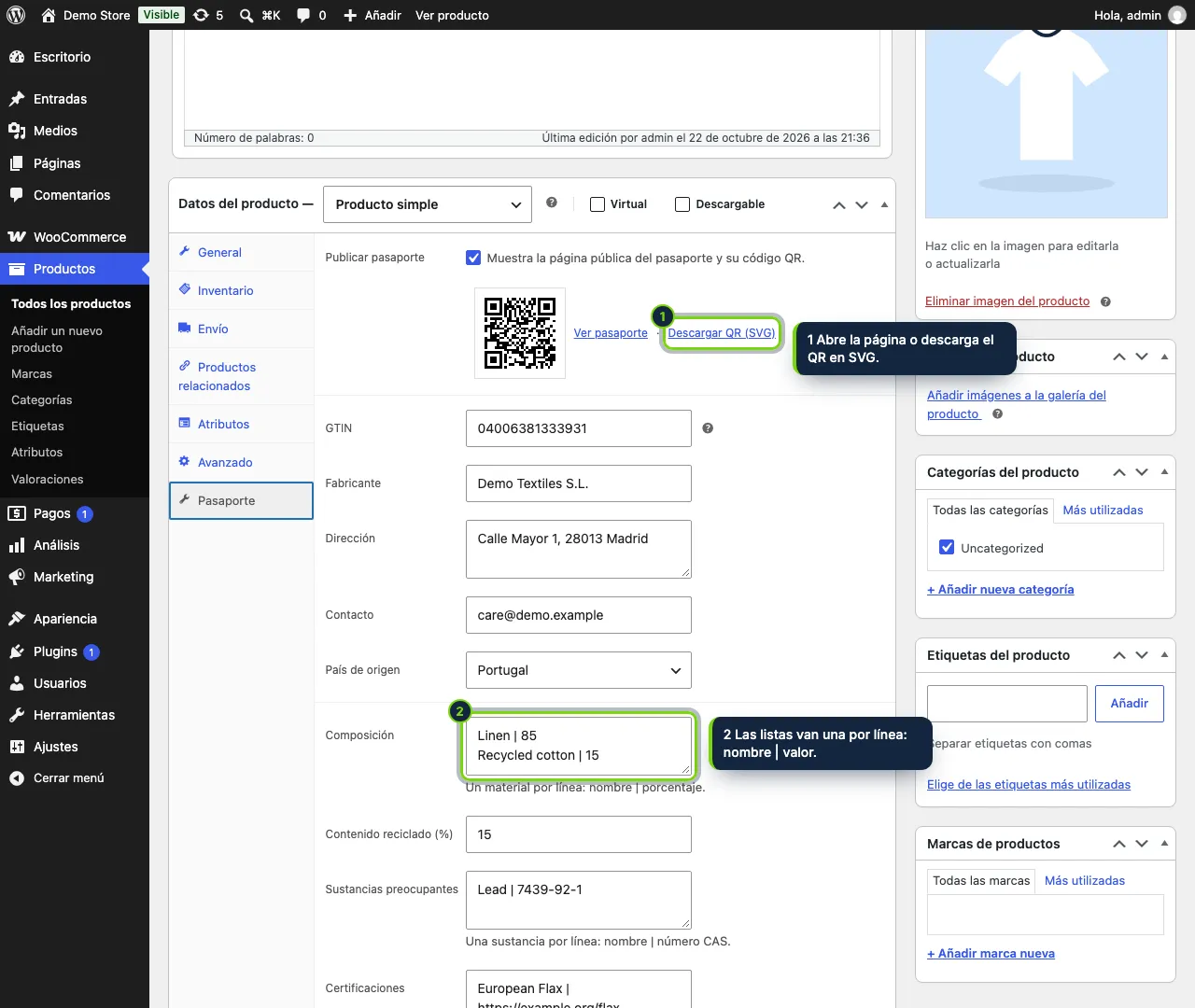The width and height of the screenshot is (1195, 1008).
Task: Click the product T-shirt image
Action: (1047, 123)
